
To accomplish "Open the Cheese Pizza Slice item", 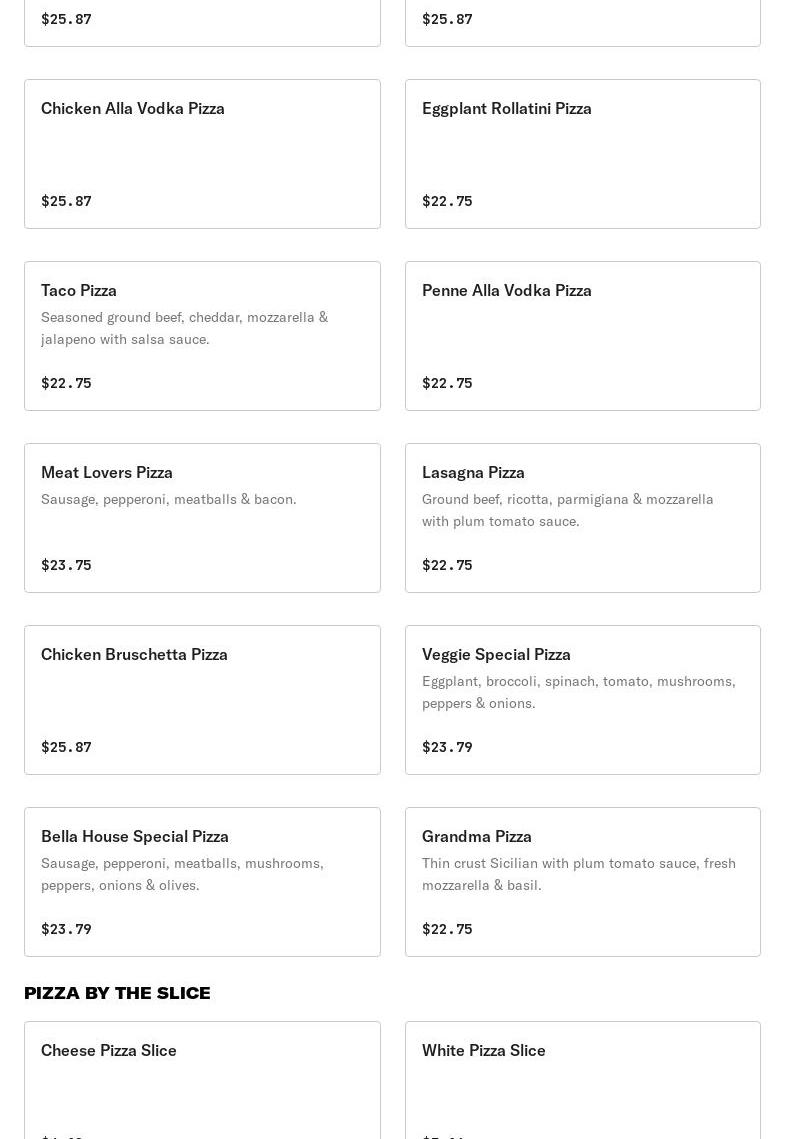I will coord(109,1050).
